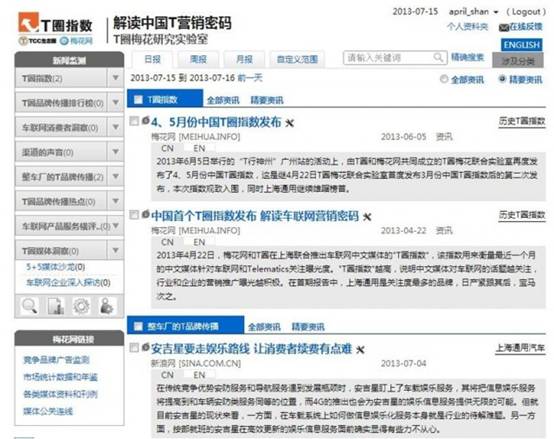Open the 上海通用汽车 tag link
Screen dimensions: 554x439
click(520, 348)
